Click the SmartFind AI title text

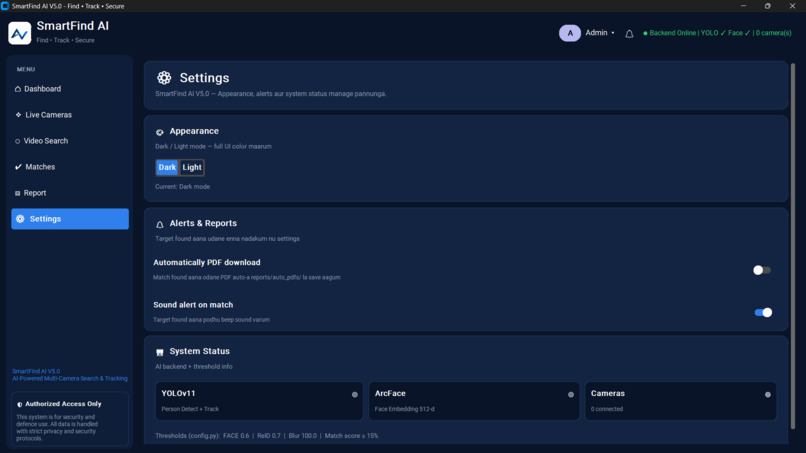pyautogui.click(x=72, y=26)
